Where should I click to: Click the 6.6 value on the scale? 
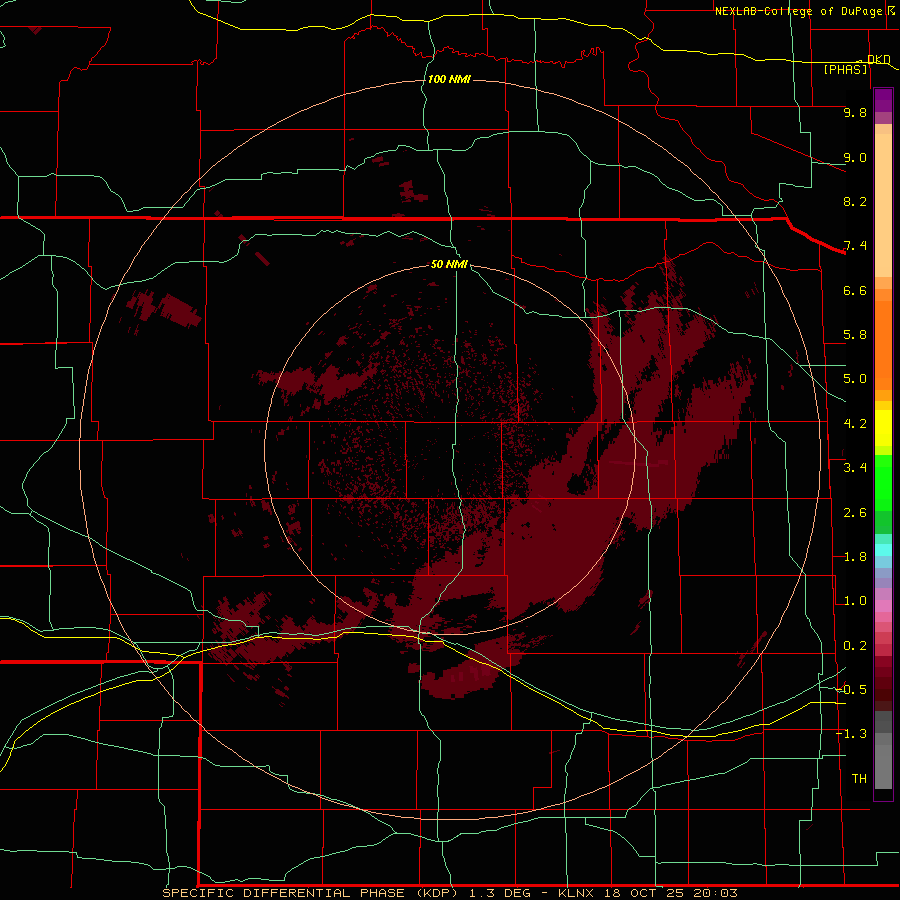pos(855,290)
